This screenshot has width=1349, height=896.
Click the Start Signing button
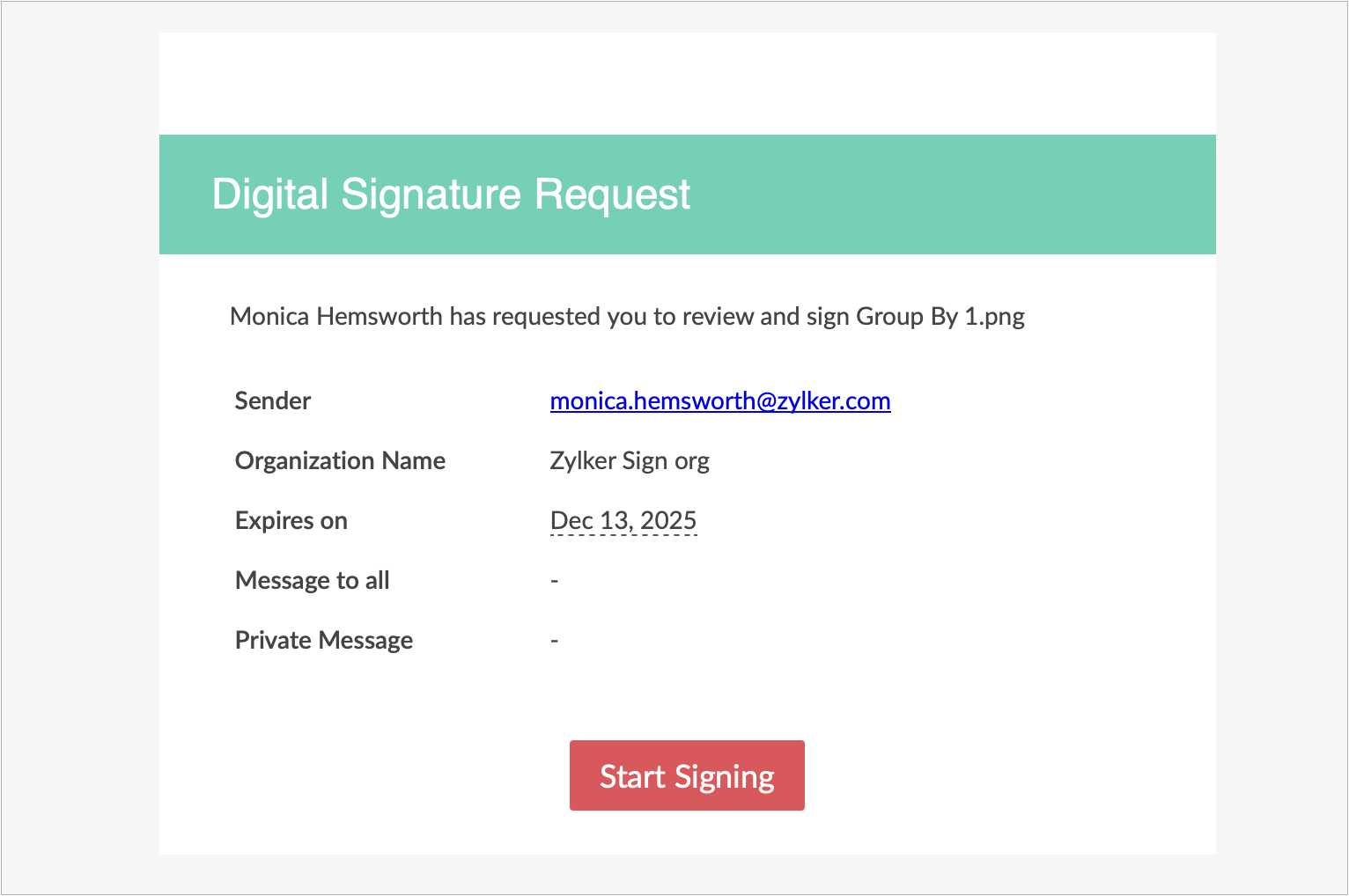tap(687, 775)
